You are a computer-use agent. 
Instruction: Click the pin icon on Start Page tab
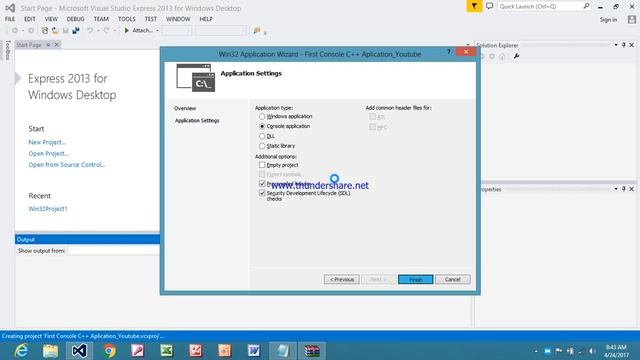coord(48,44)
